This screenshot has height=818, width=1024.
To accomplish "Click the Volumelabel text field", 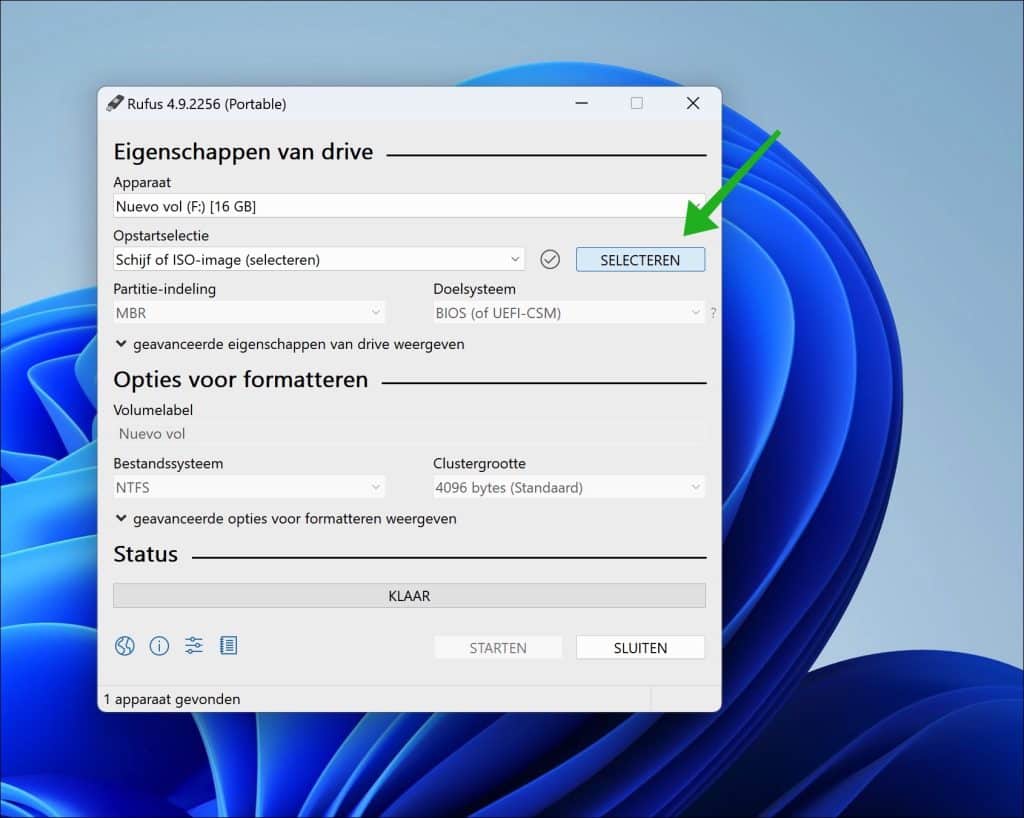I will click(409, 434).
